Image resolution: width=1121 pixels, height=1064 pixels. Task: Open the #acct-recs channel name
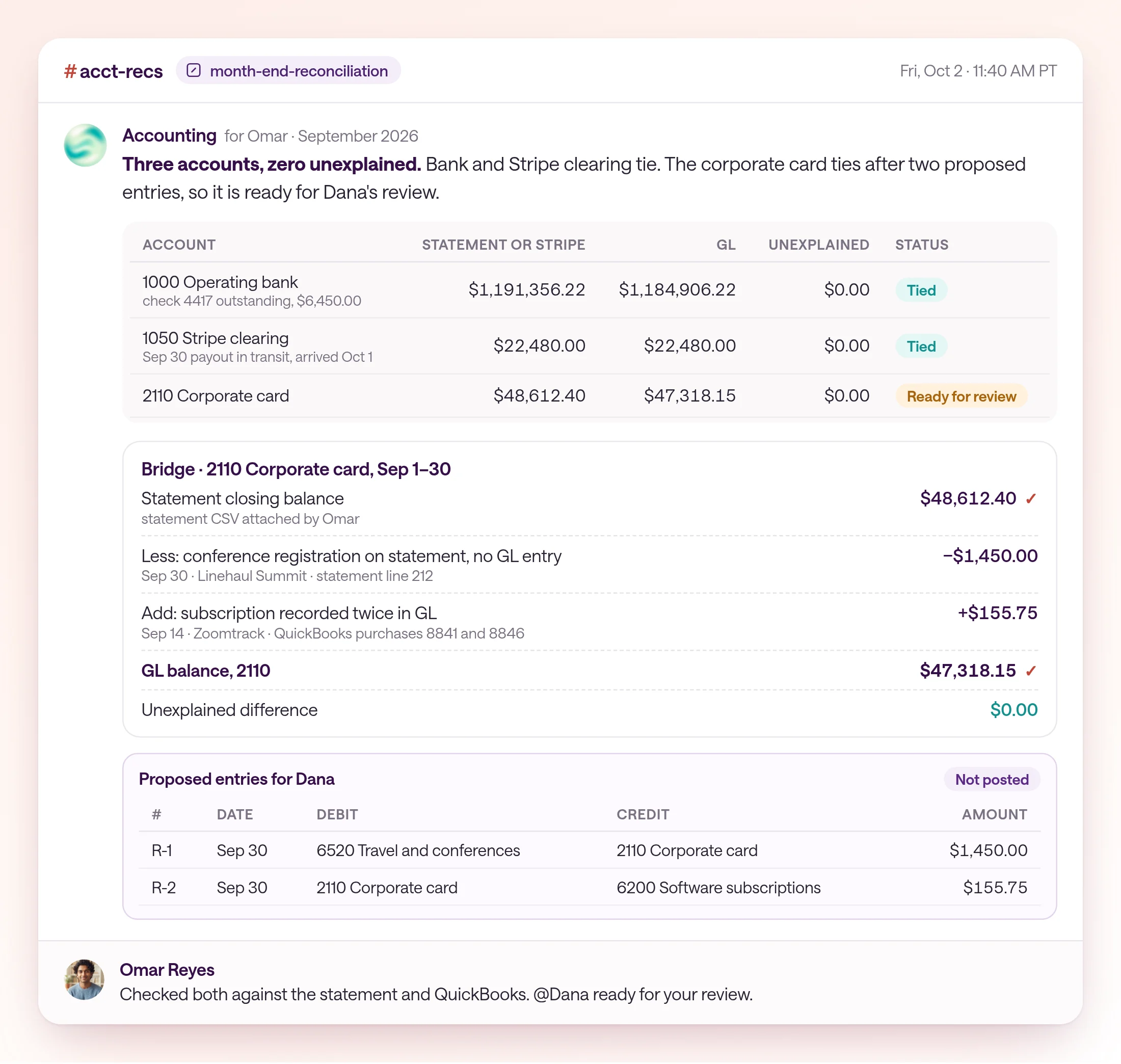click(x=114, y=71)
